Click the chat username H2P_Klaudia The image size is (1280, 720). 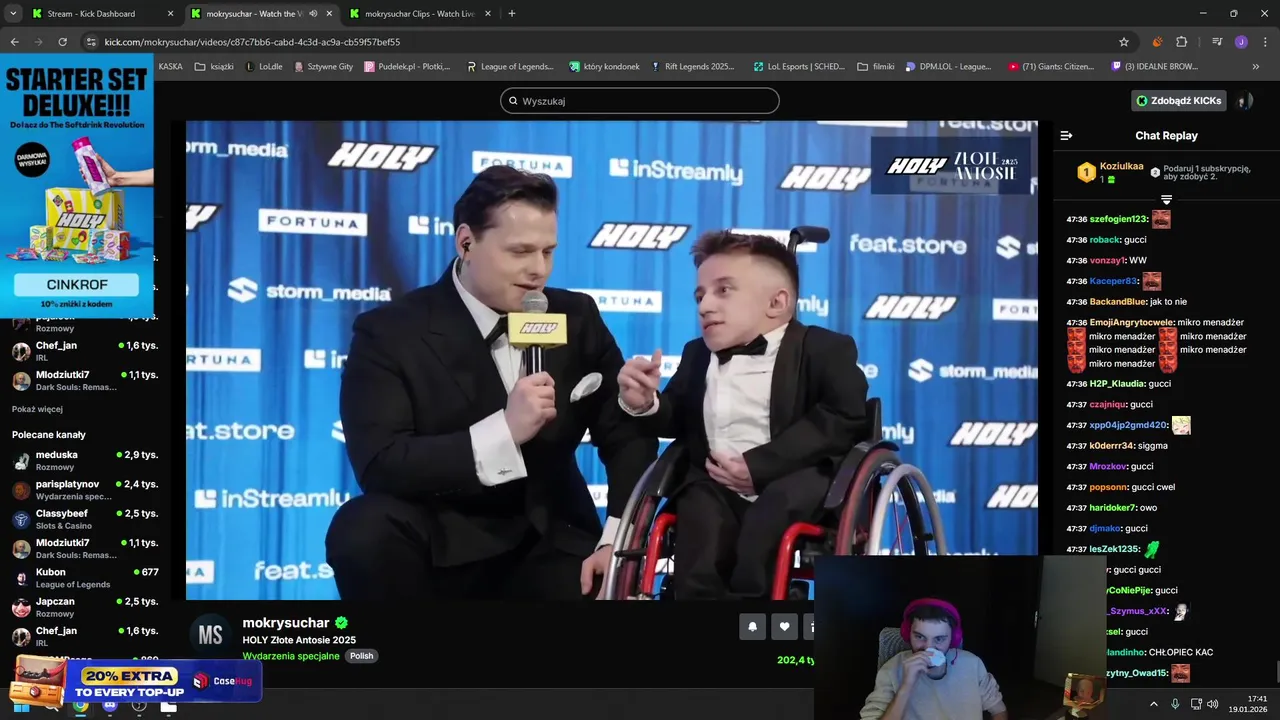point(1117,384)
